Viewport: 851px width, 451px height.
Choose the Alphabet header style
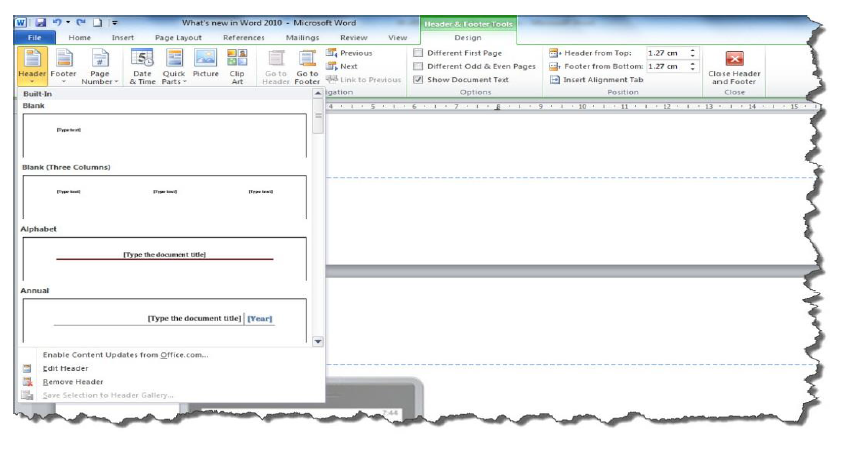click(x=164, y=259)
